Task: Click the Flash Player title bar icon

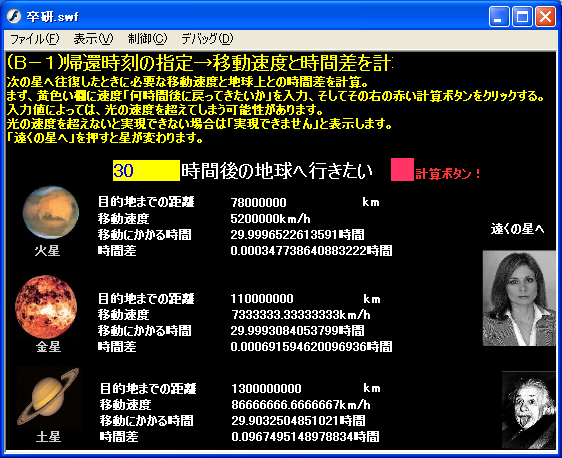Action: click(x=14, y=16)
